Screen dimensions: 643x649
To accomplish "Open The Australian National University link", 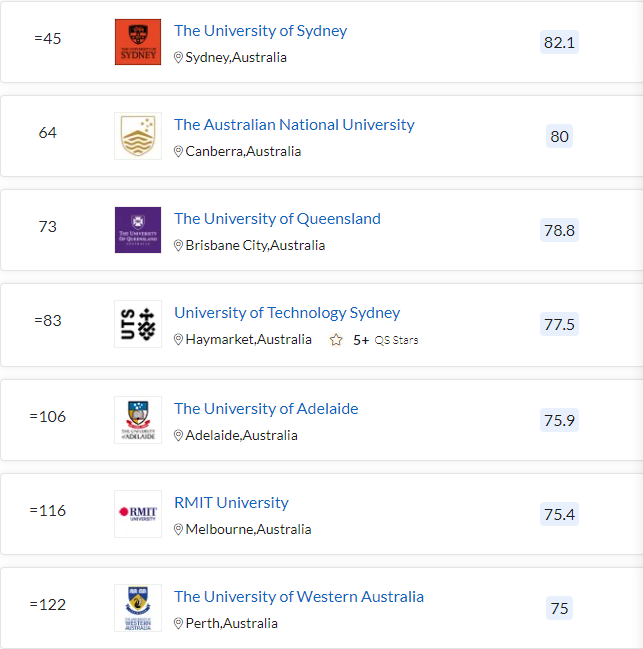I will click(294, 125).
